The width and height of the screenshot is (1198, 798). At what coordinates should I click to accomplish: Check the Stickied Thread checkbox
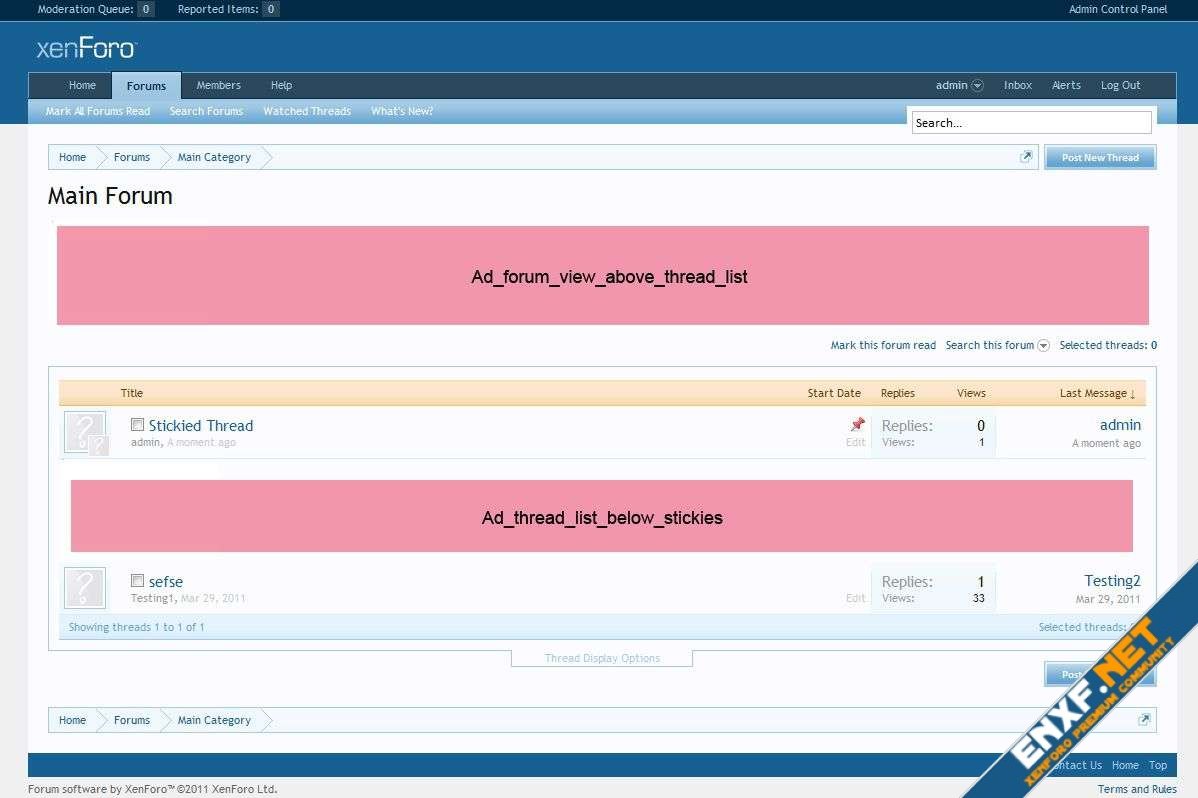(x=138, y=425)
